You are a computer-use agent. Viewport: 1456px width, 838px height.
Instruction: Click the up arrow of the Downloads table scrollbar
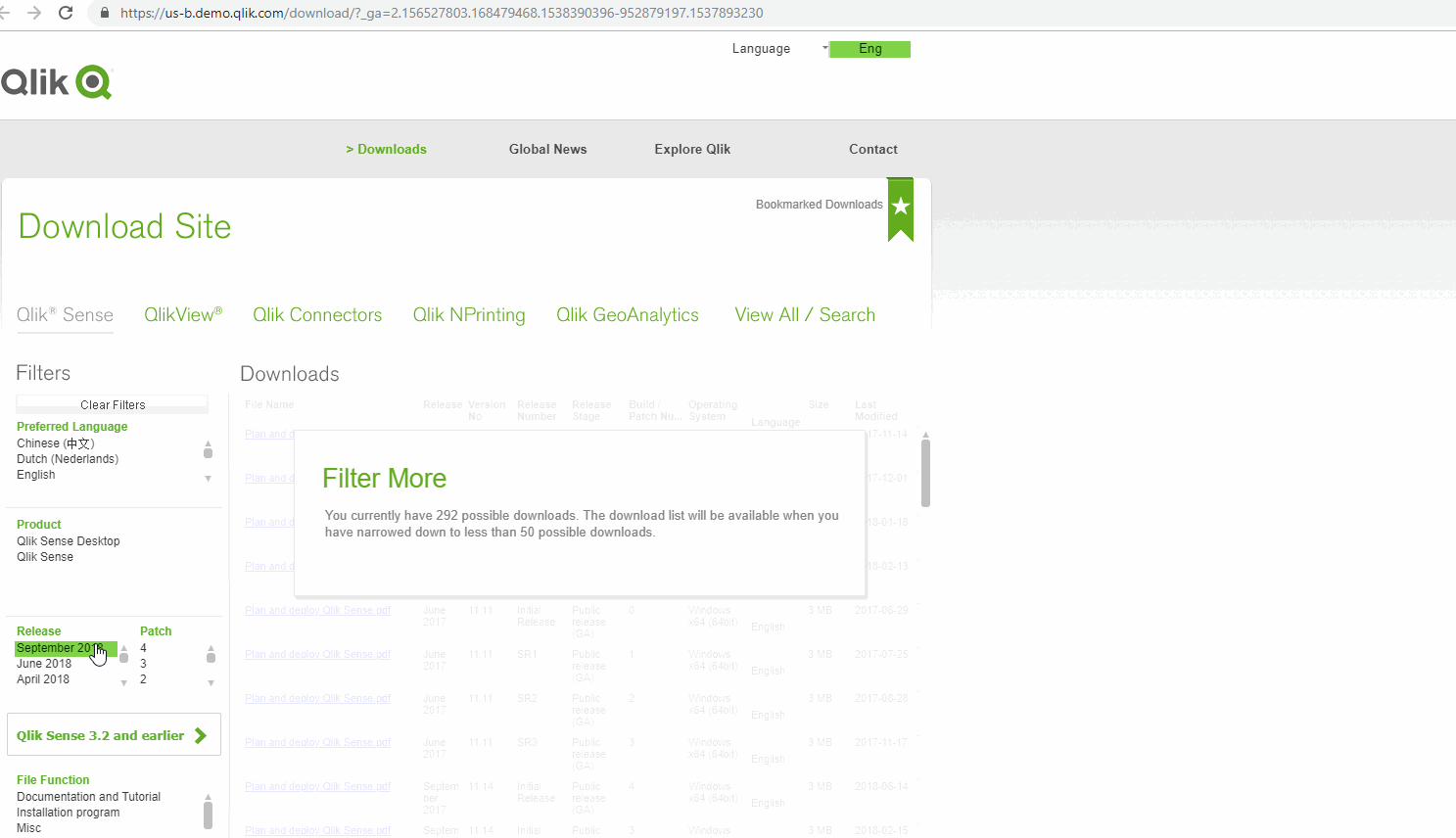tap(925, 435)
